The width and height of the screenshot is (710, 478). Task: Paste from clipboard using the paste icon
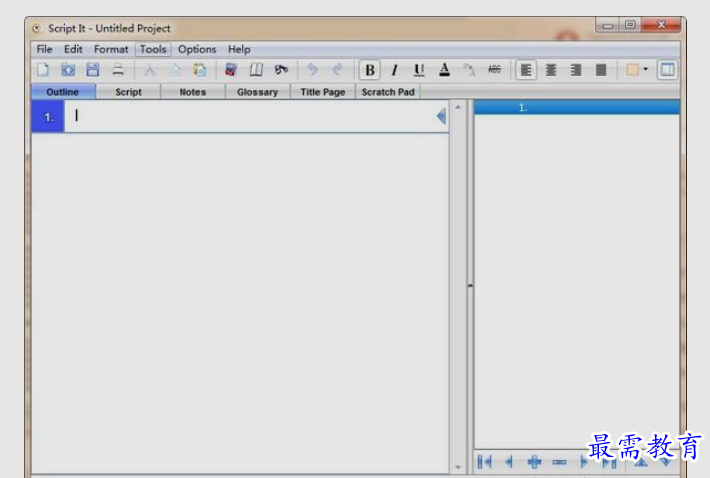[199, 70]
